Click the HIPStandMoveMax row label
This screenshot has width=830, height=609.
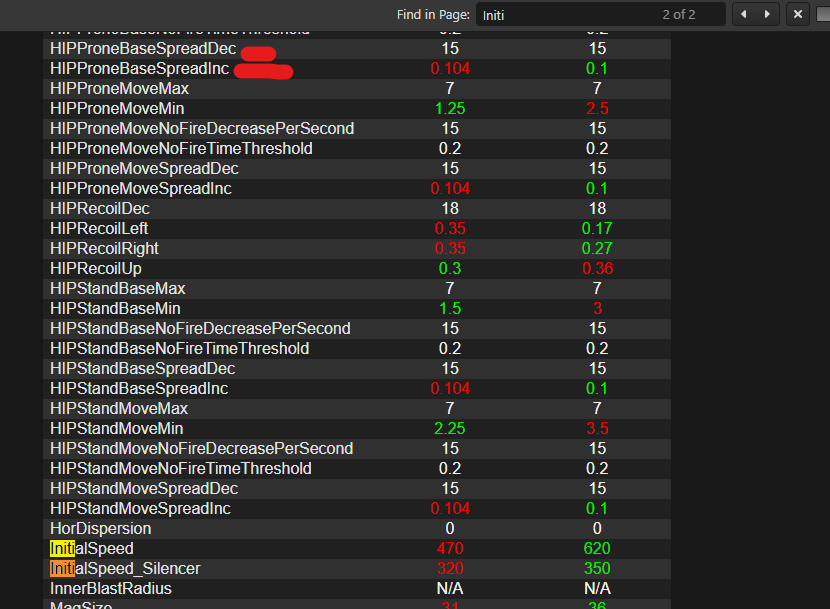pos(119,408)
